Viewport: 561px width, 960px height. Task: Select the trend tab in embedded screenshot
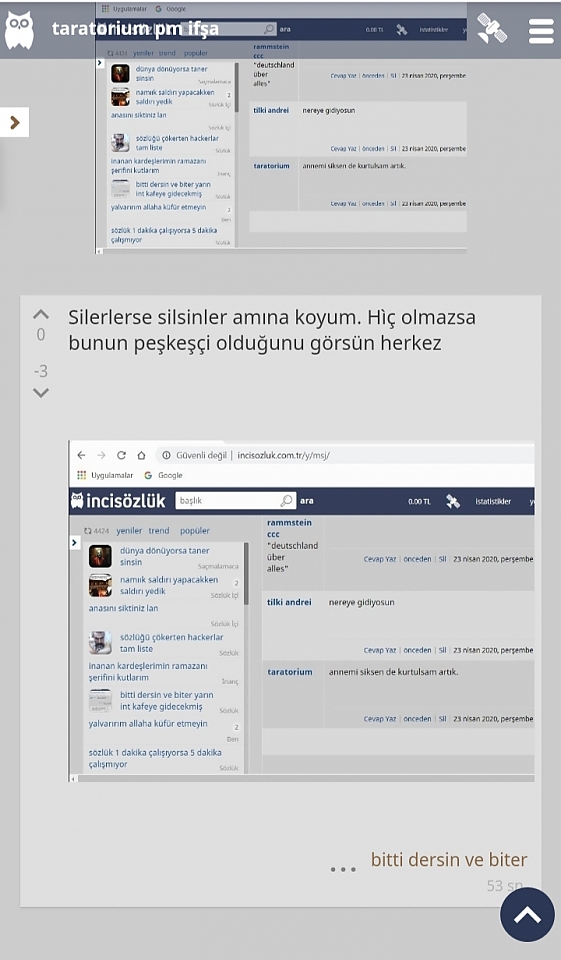tap(159, 531)
